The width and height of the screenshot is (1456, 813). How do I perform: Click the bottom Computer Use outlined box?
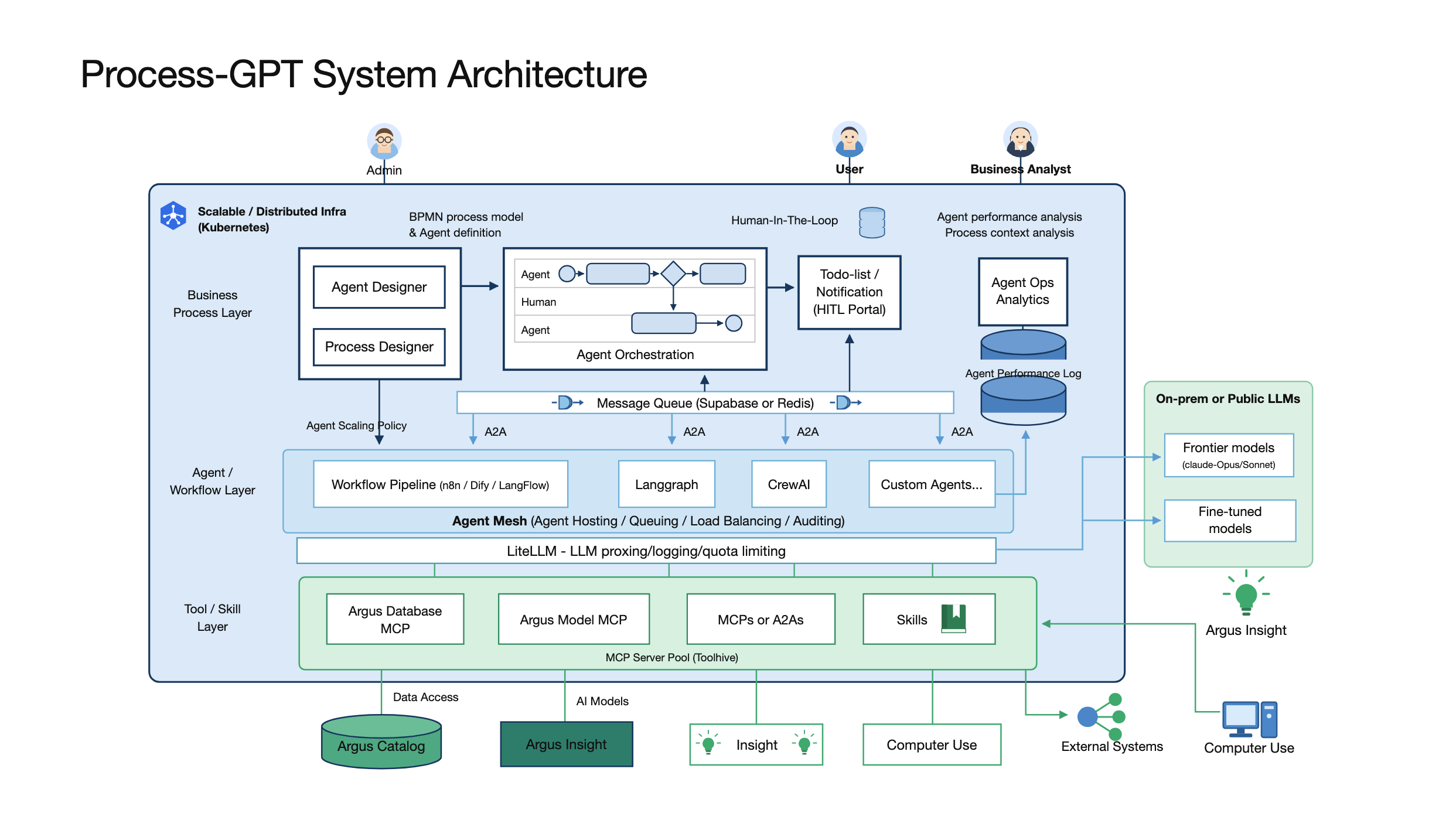click(x=932, y=744)
